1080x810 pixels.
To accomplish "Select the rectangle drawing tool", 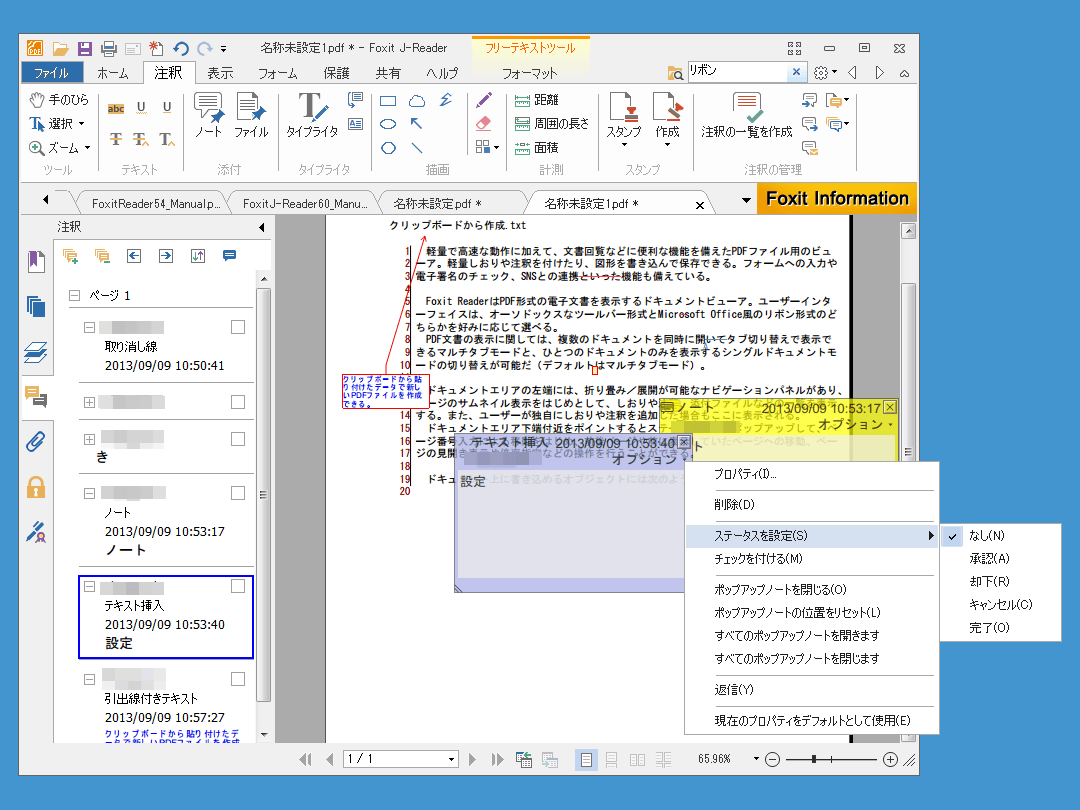I will [x=388, y=101].
